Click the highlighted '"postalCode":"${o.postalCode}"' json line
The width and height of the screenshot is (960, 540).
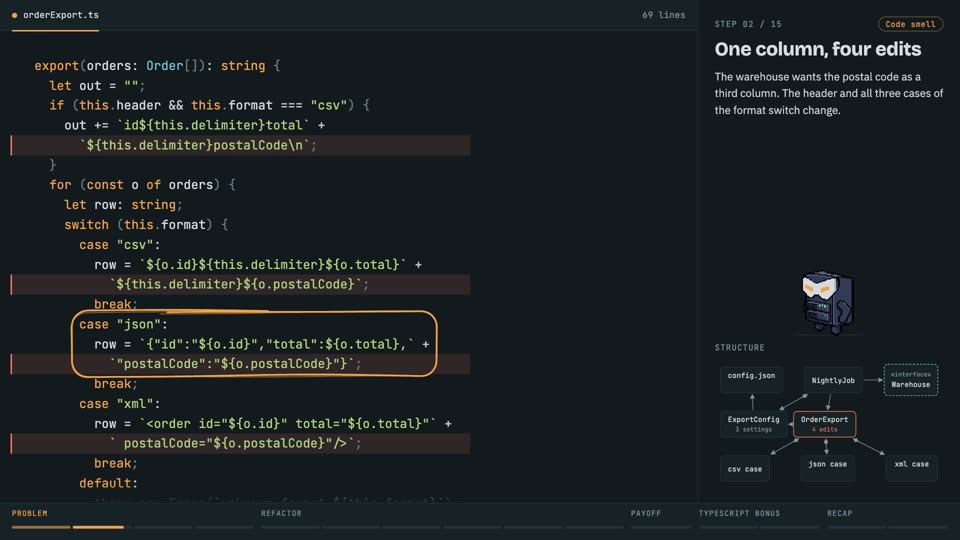click(x=241, y=364)
